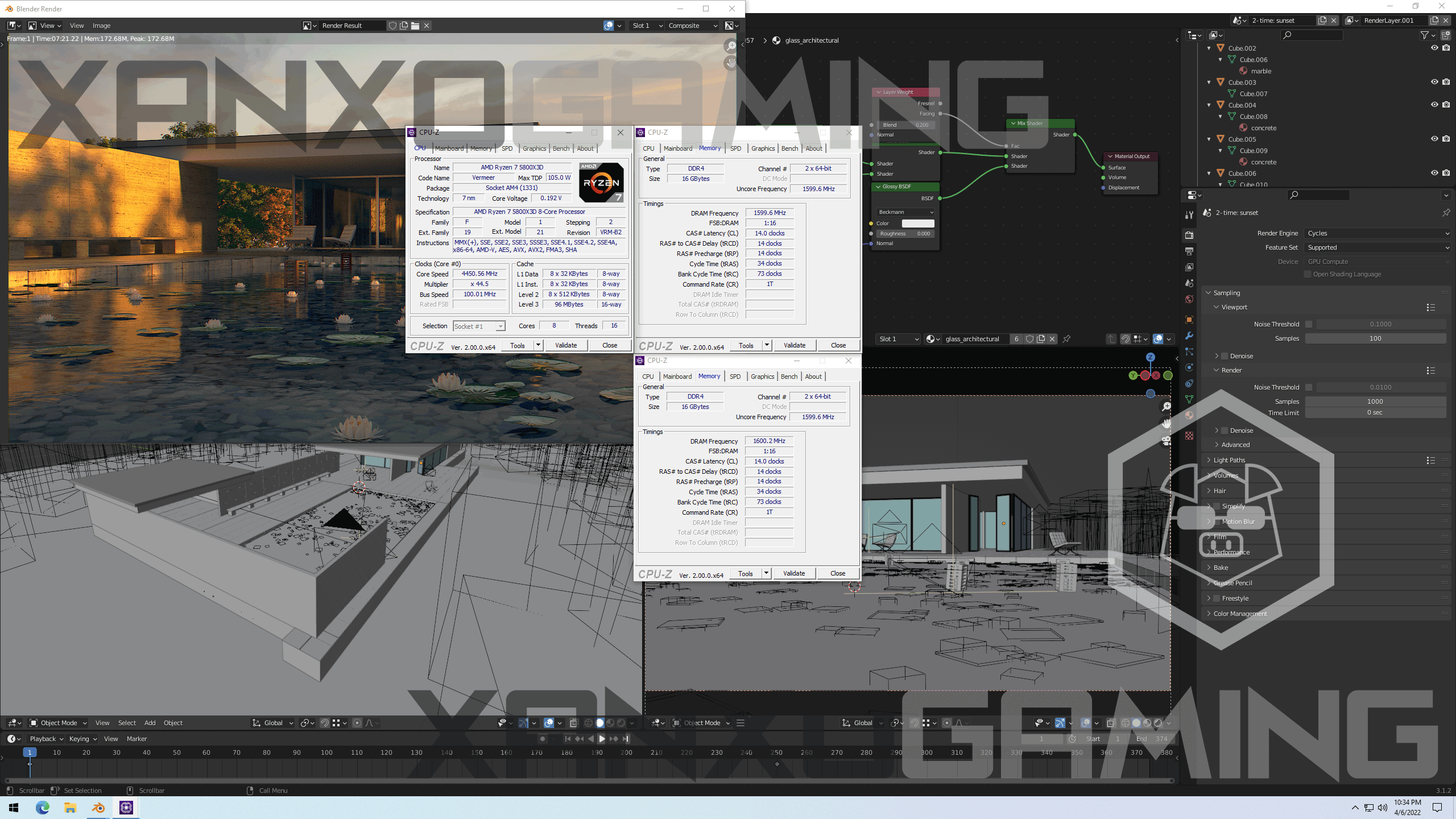Expand the Light Paths panel
1456x819 pixels.
click(x=1229, y=460)
